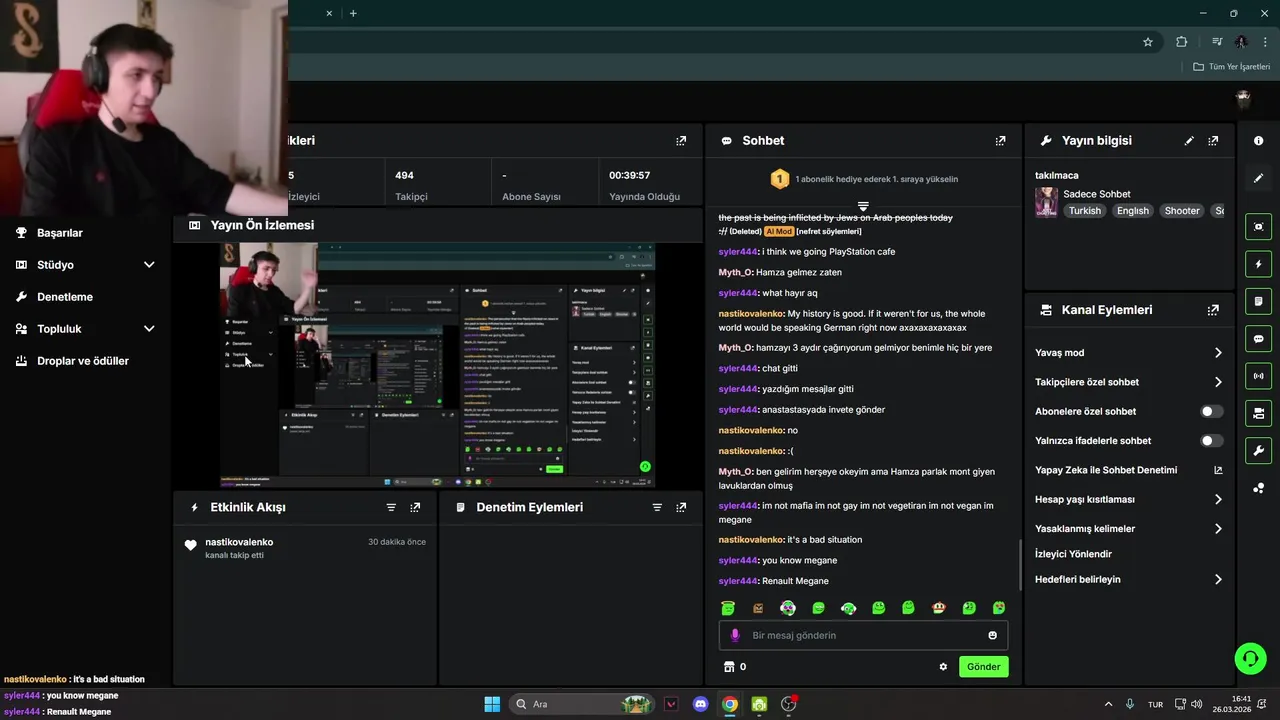Click the three-dots icon at sidebar bottom
Viewport: 1280px width, 720px height.
click(x=1258, y=488)
